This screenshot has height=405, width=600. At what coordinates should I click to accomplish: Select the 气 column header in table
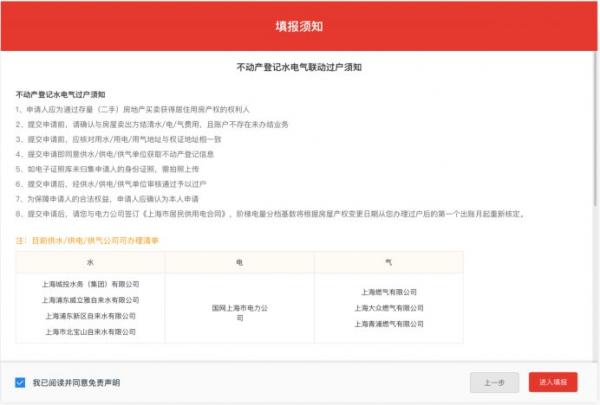(389, 263)
